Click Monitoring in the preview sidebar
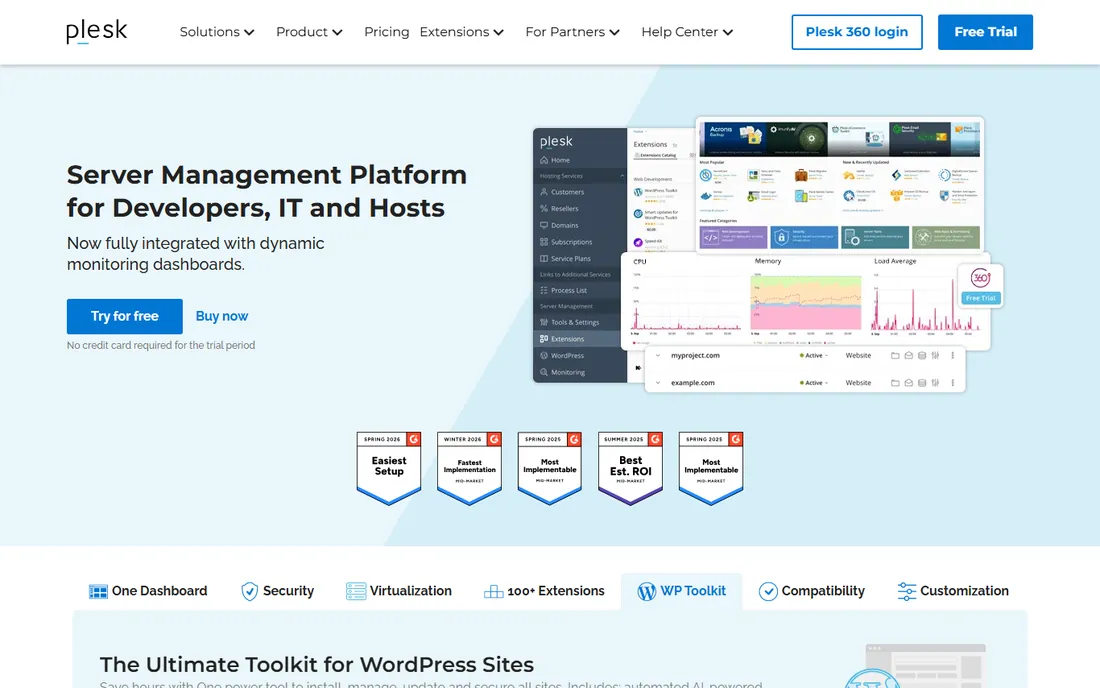 pyautogui.click(x=562, y=372)
